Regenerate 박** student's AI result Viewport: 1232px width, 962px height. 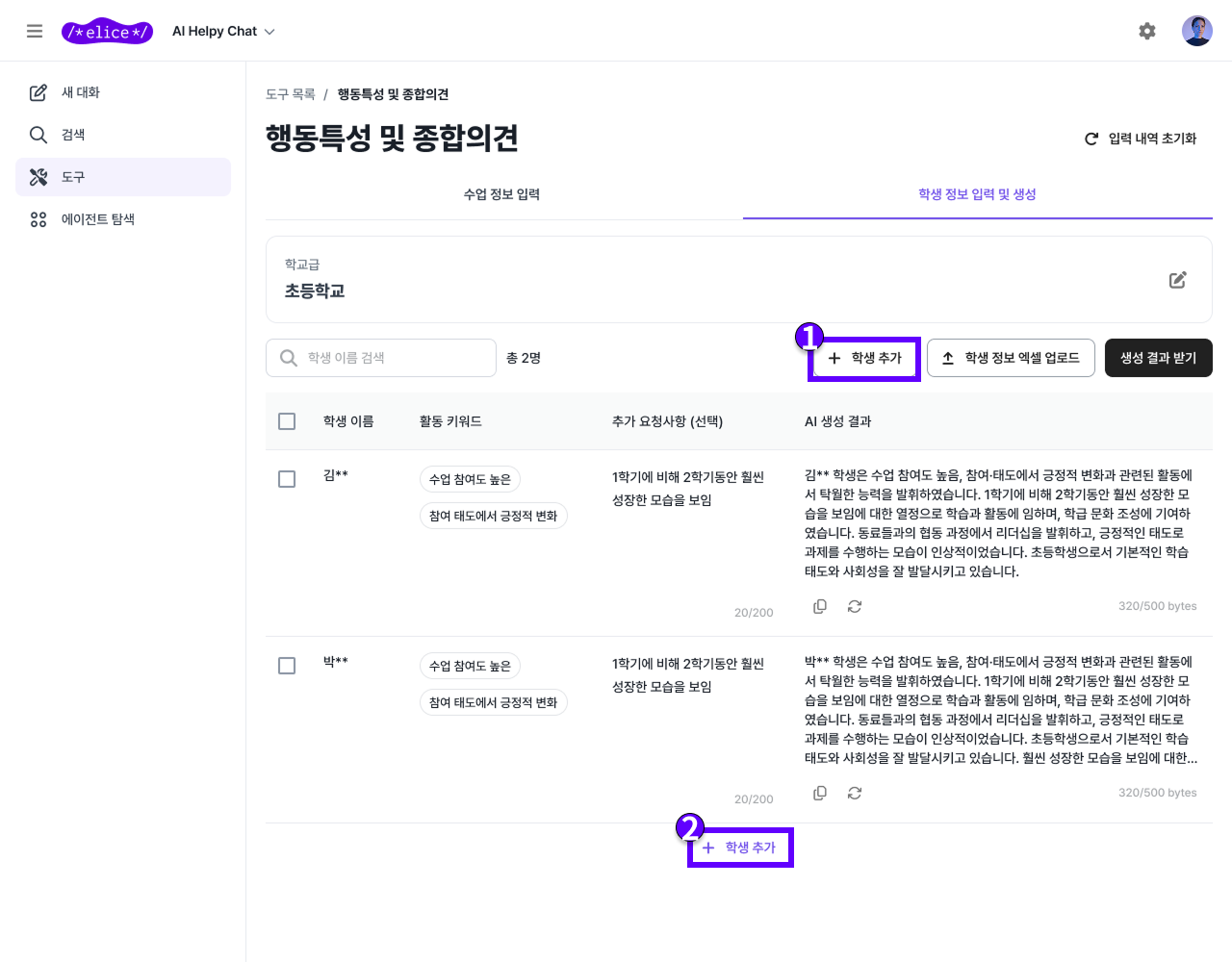tap(855, 793)
